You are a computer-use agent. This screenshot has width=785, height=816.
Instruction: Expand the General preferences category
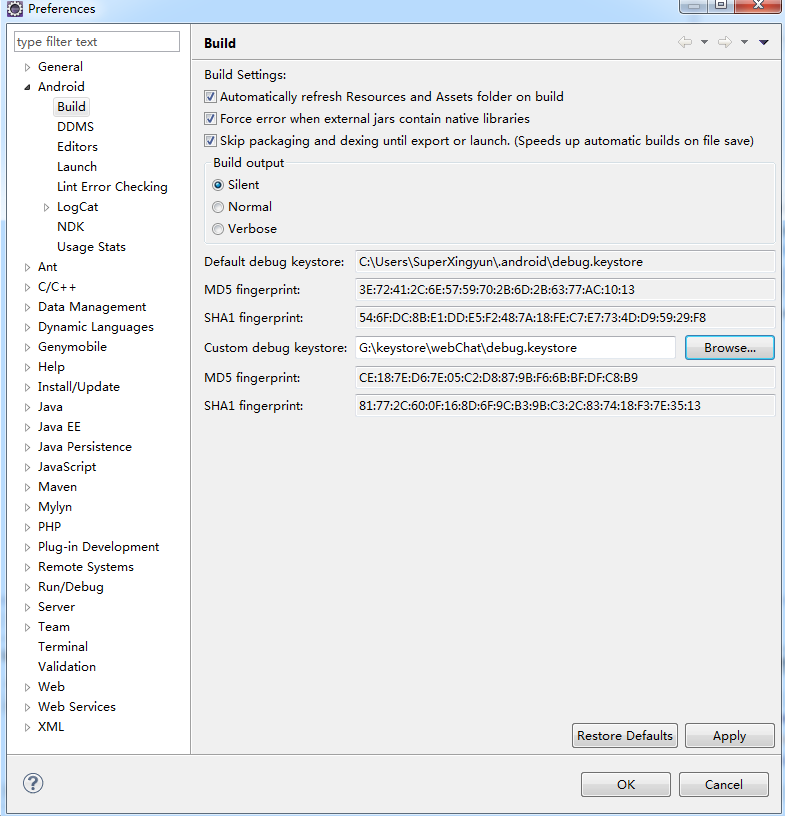28,67
